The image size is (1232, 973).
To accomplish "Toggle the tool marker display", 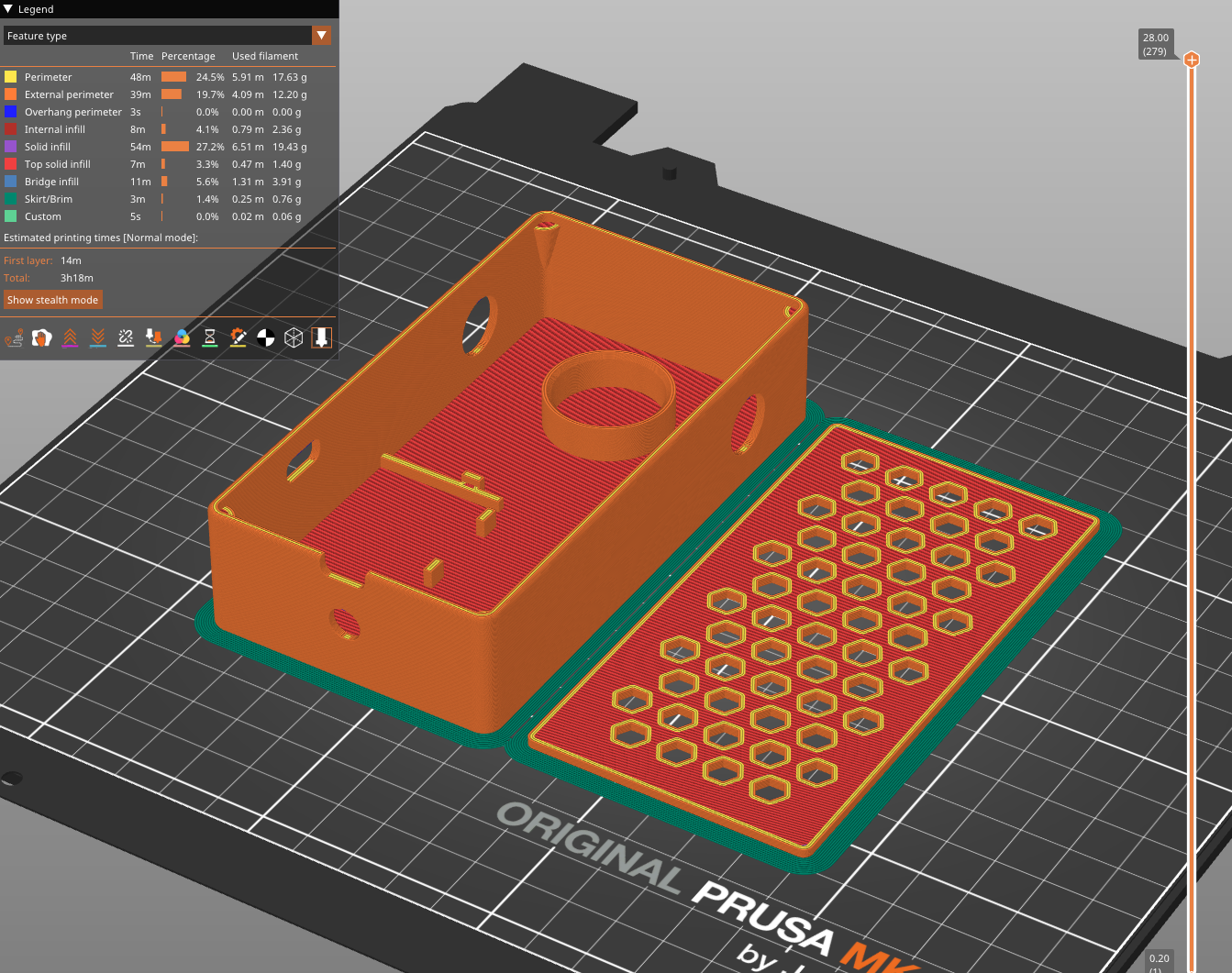I will pos(322,339).
